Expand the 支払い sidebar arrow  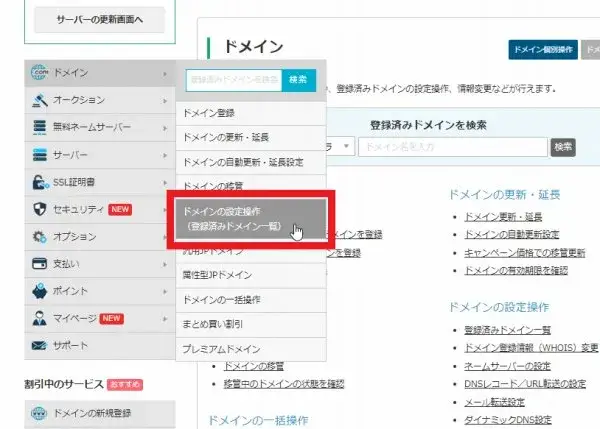165,264
